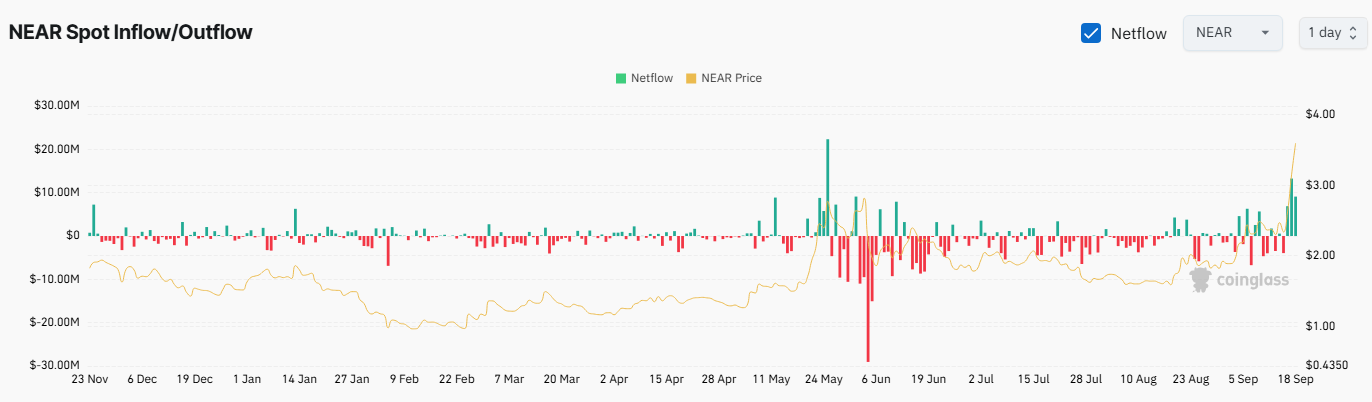The height and width of the screenshot is (402, 1372).
Task: Click the 2 Jul date label
Action: click(981, 380)
